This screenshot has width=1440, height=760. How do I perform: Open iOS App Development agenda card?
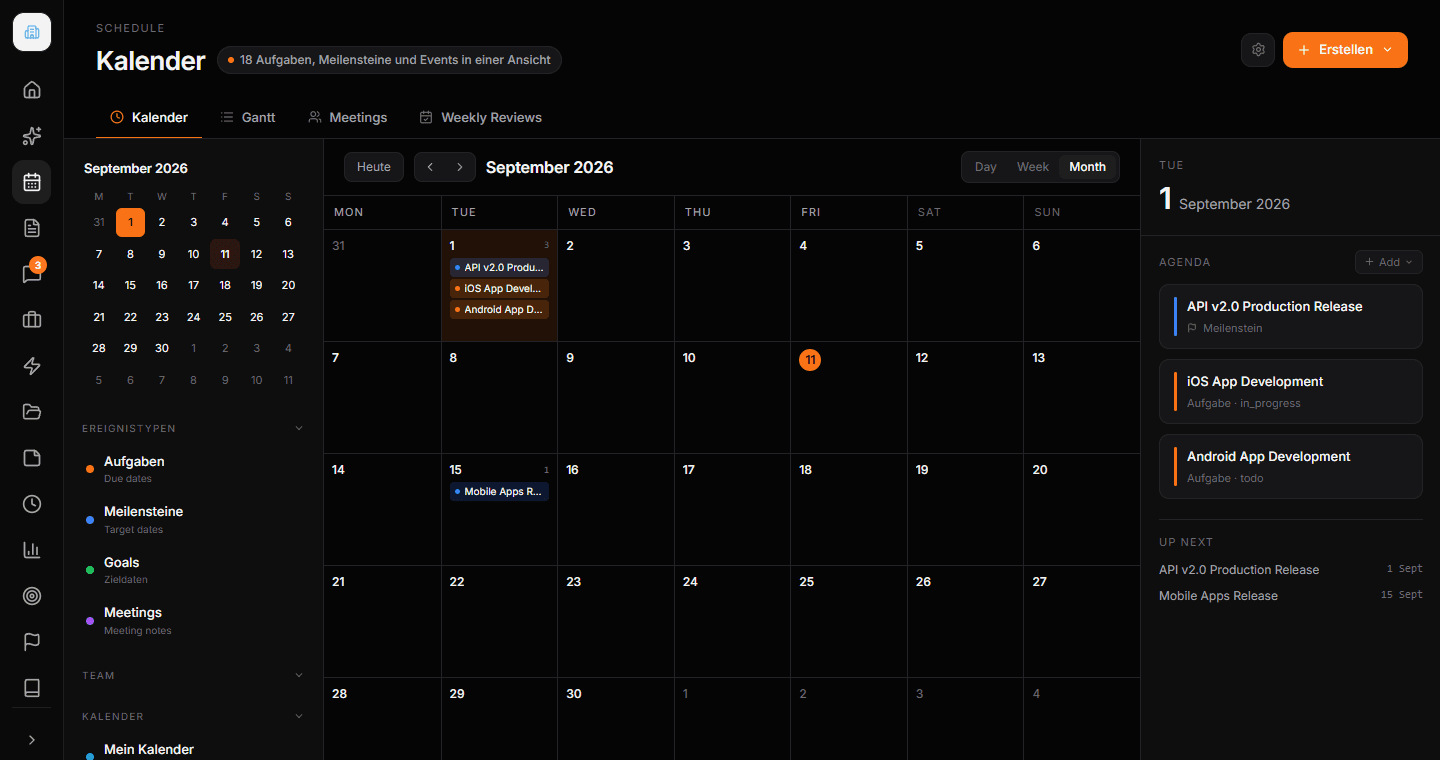coord(1290,391)
